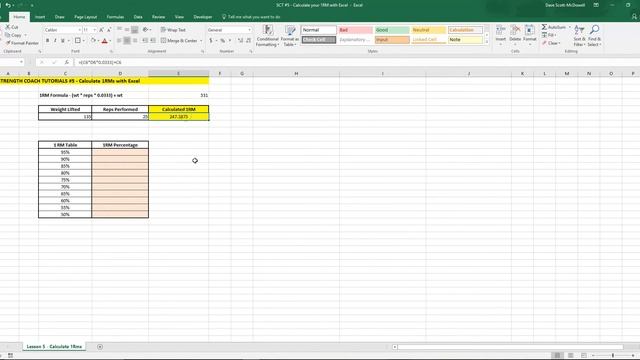Click the Copy command in Clipboard

tap(13, 35)
